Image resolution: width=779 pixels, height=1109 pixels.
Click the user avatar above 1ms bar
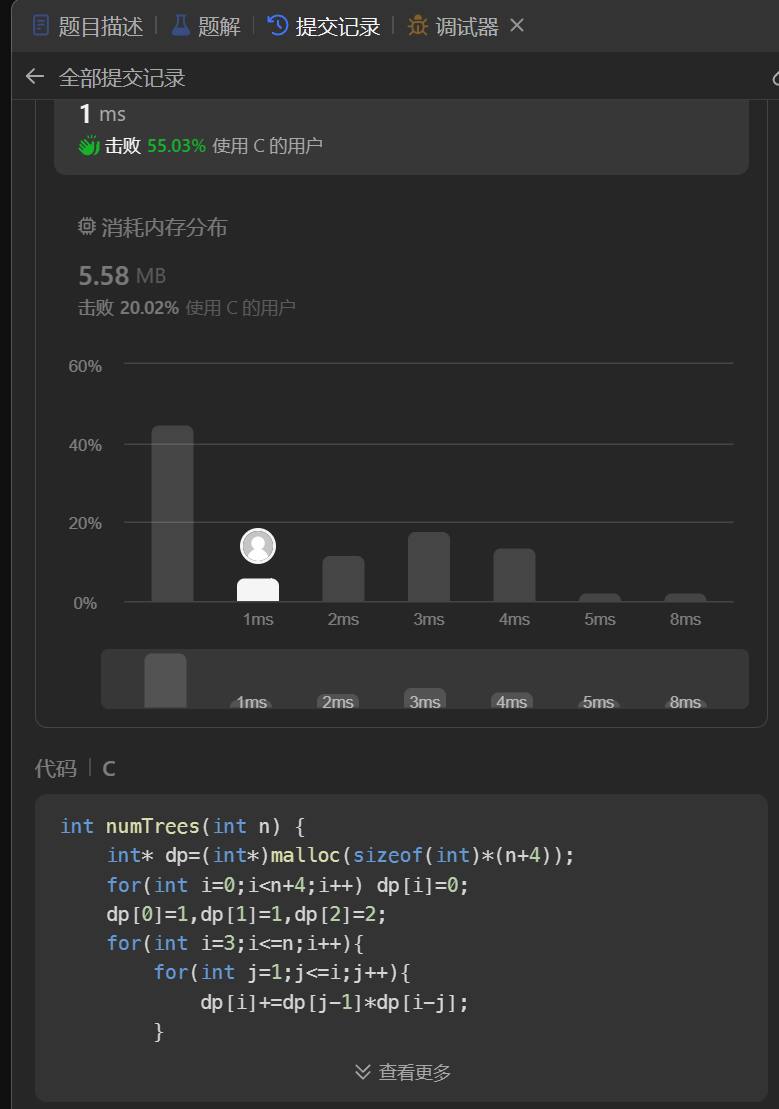click(x=258, y=546)
